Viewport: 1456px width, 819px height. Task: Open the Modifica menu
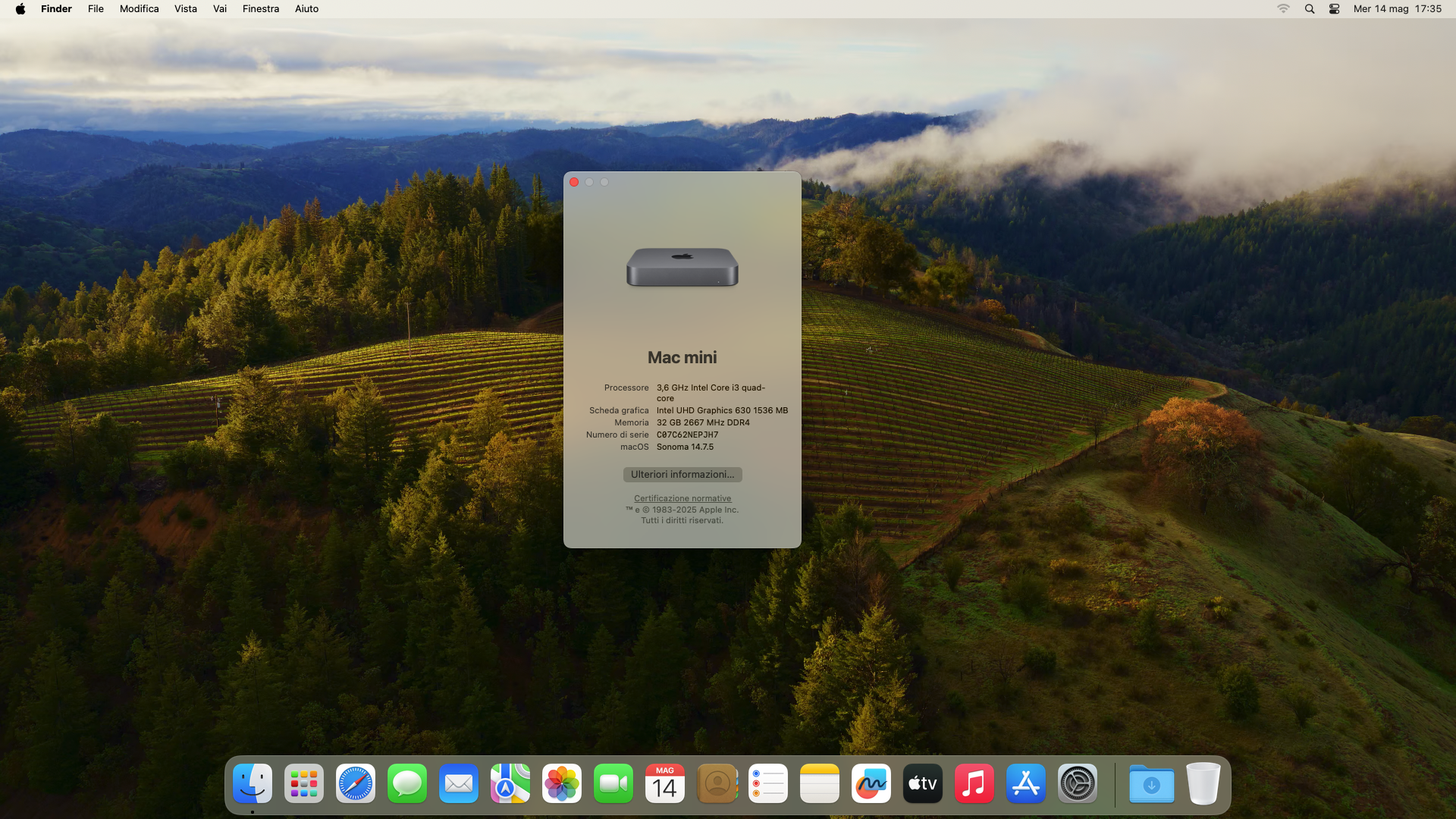click(x=140, y=9)
